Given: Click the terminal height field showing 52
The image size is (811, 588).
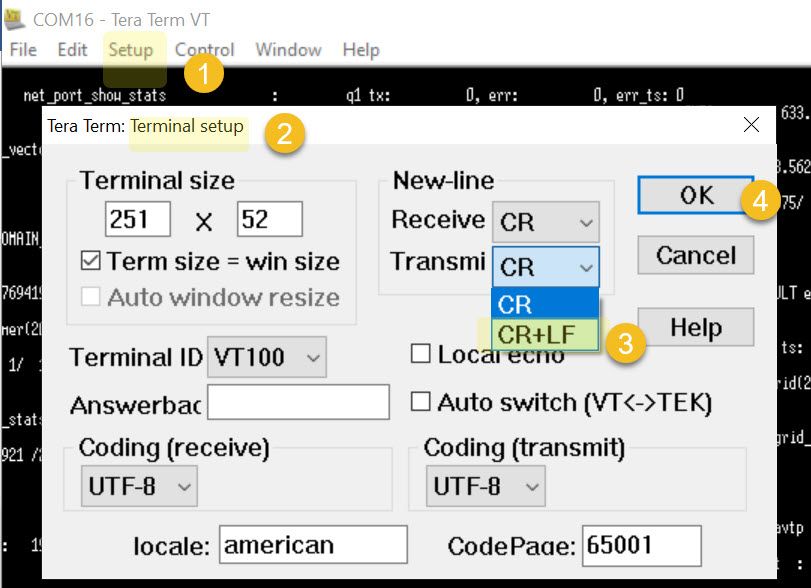Looking at the screenshot, I should (269, 219).
